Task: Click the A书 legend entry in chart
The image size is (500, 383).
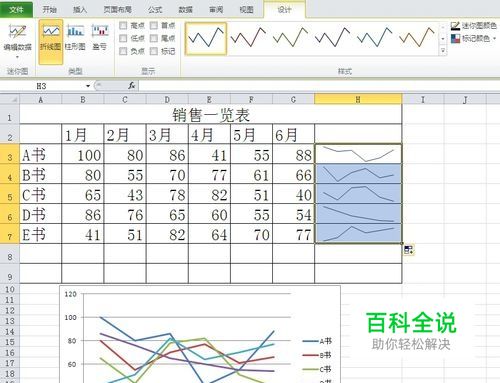Action: pos(317,341)
